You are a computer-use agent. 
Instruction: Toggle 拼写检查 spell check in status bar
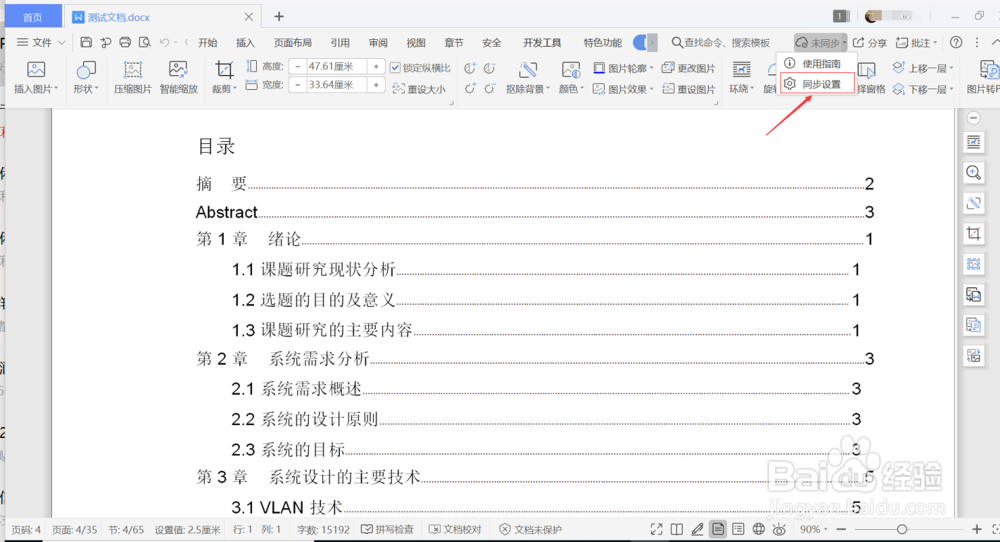387,529
